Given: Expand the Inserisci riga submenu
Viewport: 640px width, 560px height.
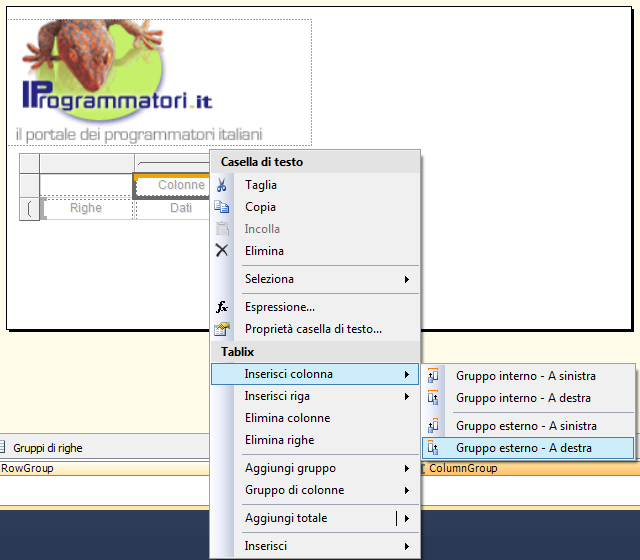Looking at the screenshot, I should click(315, 396).
